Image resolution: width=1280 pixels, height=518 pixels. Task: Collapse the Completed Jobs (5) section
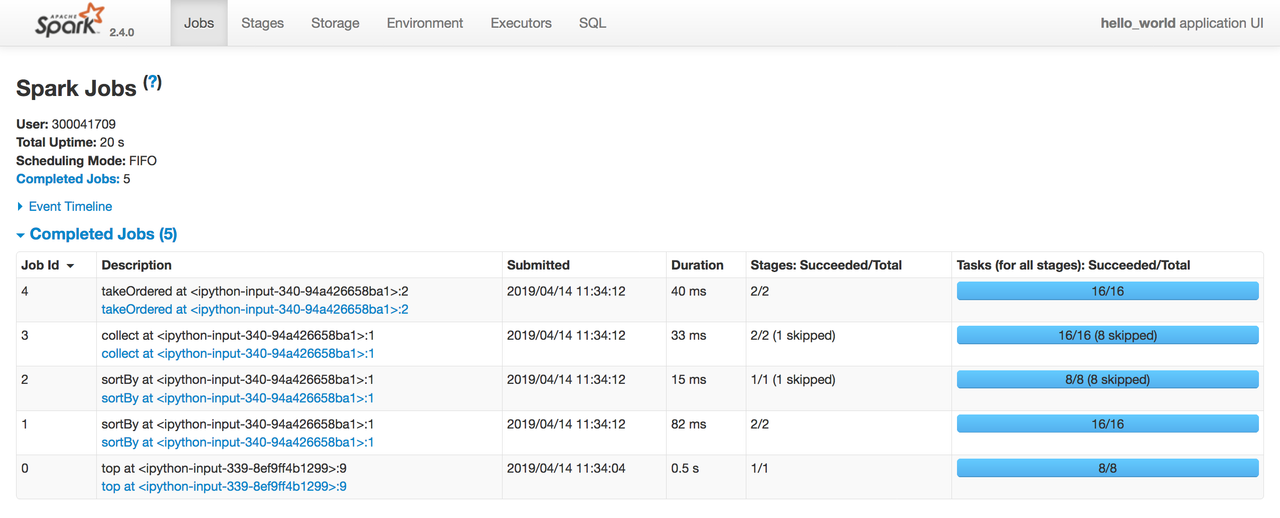coord(96,234)
